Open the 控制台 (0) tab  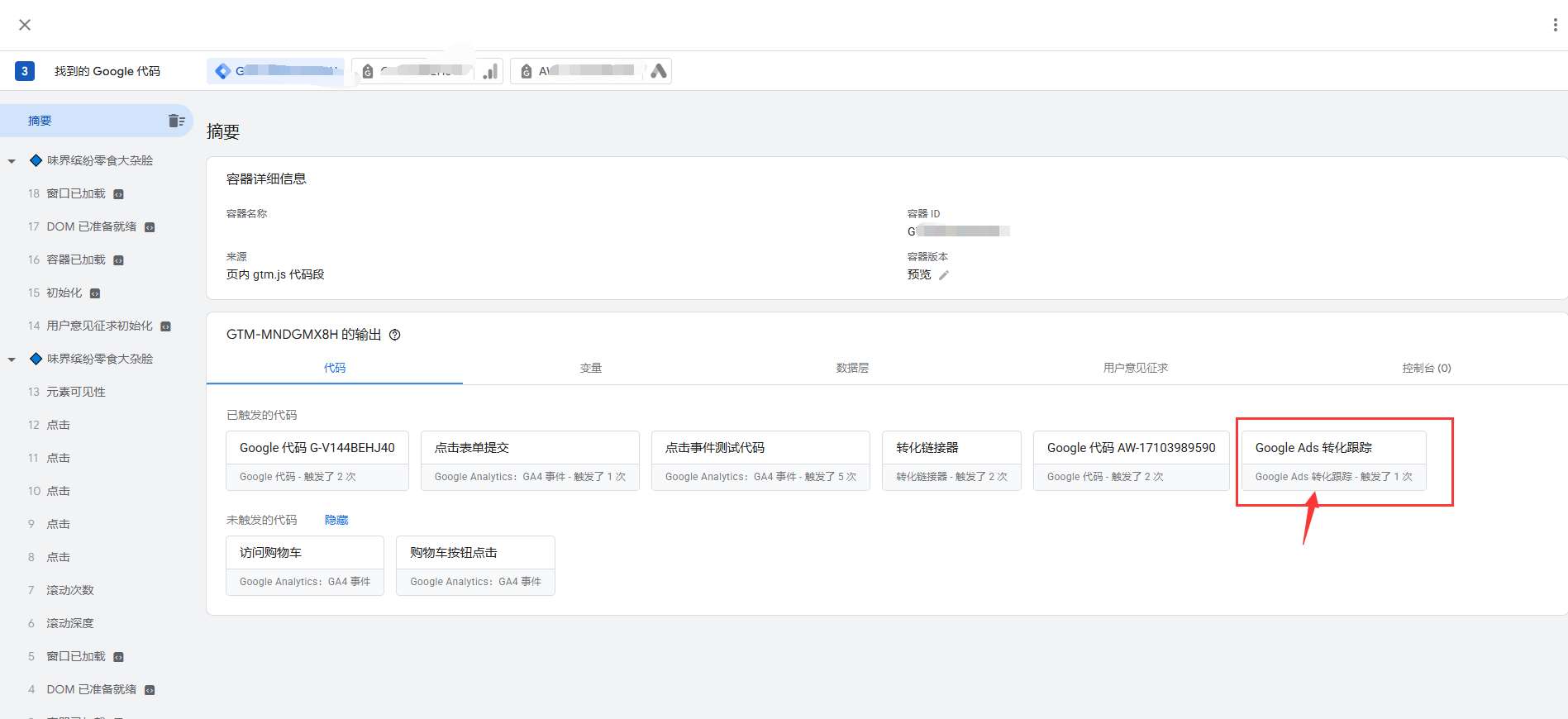point(1426,368)
